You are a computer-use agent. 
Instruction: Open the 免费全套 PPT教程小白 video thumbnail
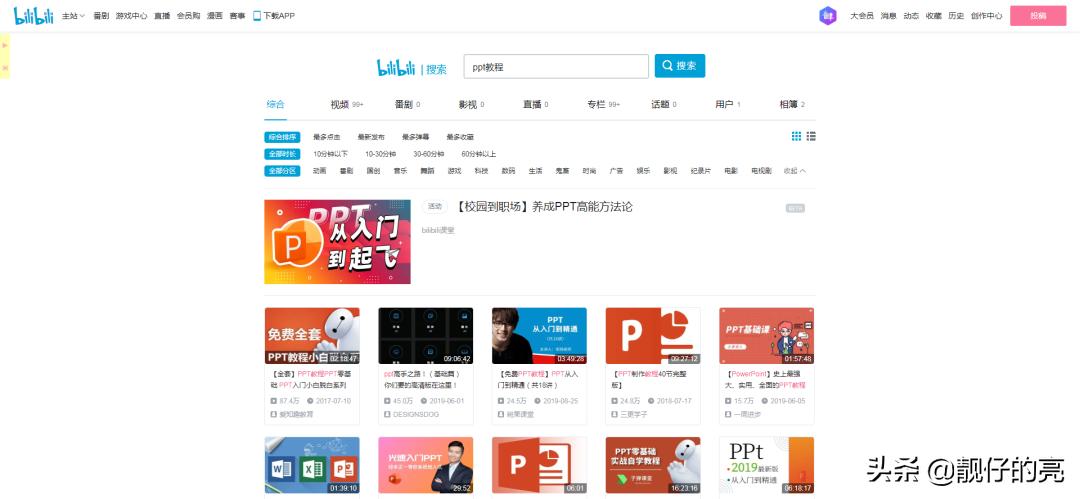(312, 336)
